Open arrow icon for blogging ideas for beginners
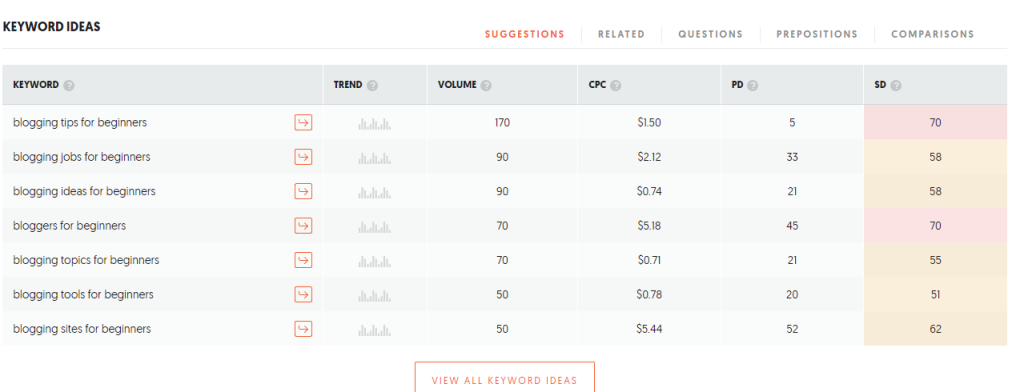This screenshot has height=392, width=1024. 303,191
